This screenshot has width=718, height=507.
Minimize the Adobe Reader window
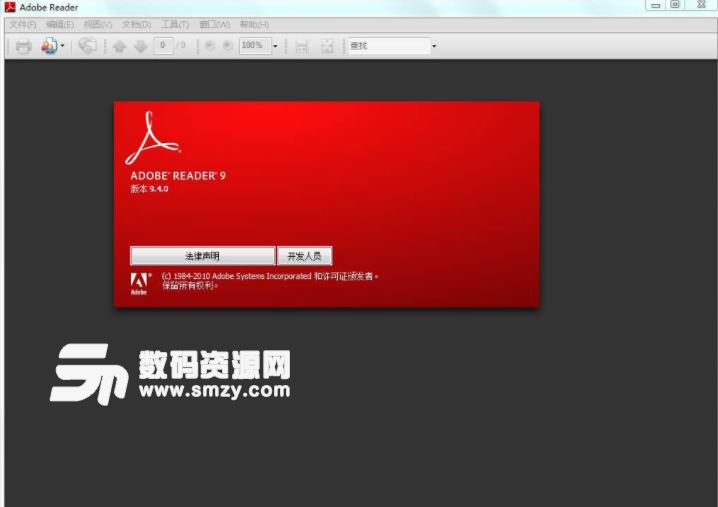click(x=656, y=5)
